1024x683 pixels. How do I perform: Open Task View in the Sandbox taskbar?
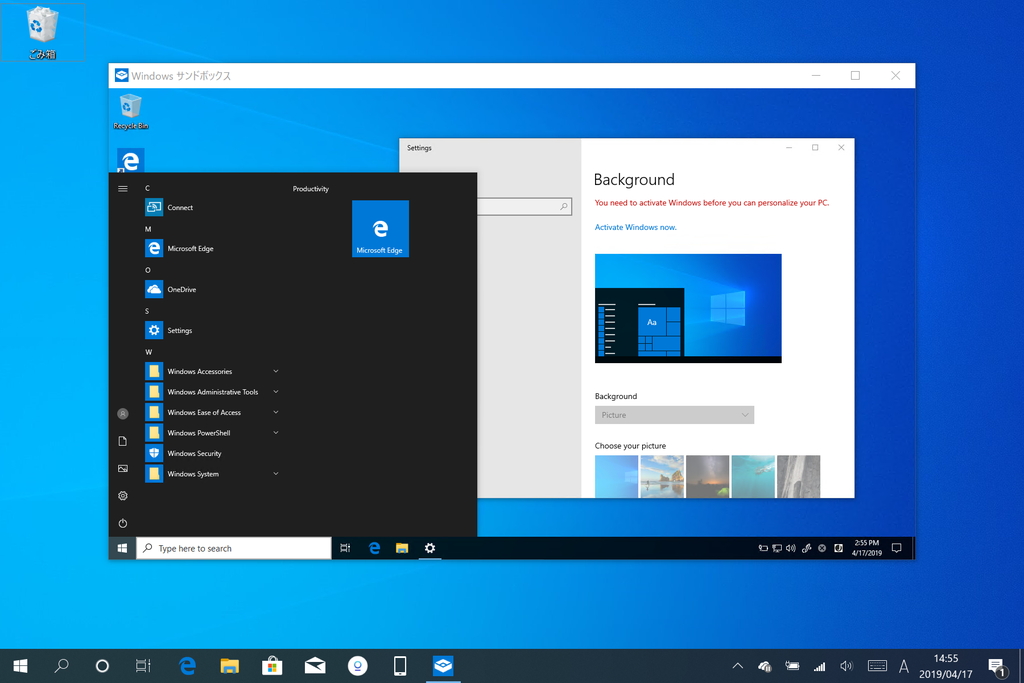(x=345, y=548)
